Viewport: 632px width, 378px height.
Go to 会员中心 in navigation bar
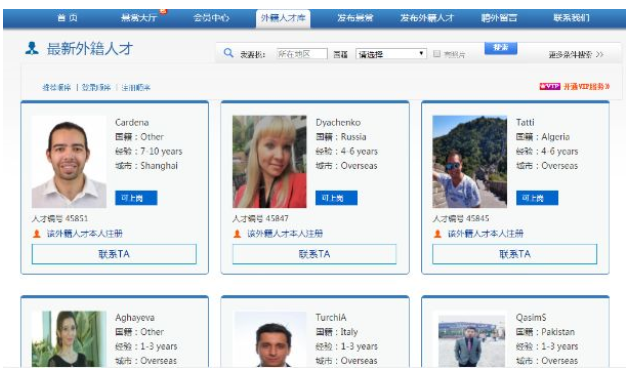pyautogui.click(x=211, y=18)
